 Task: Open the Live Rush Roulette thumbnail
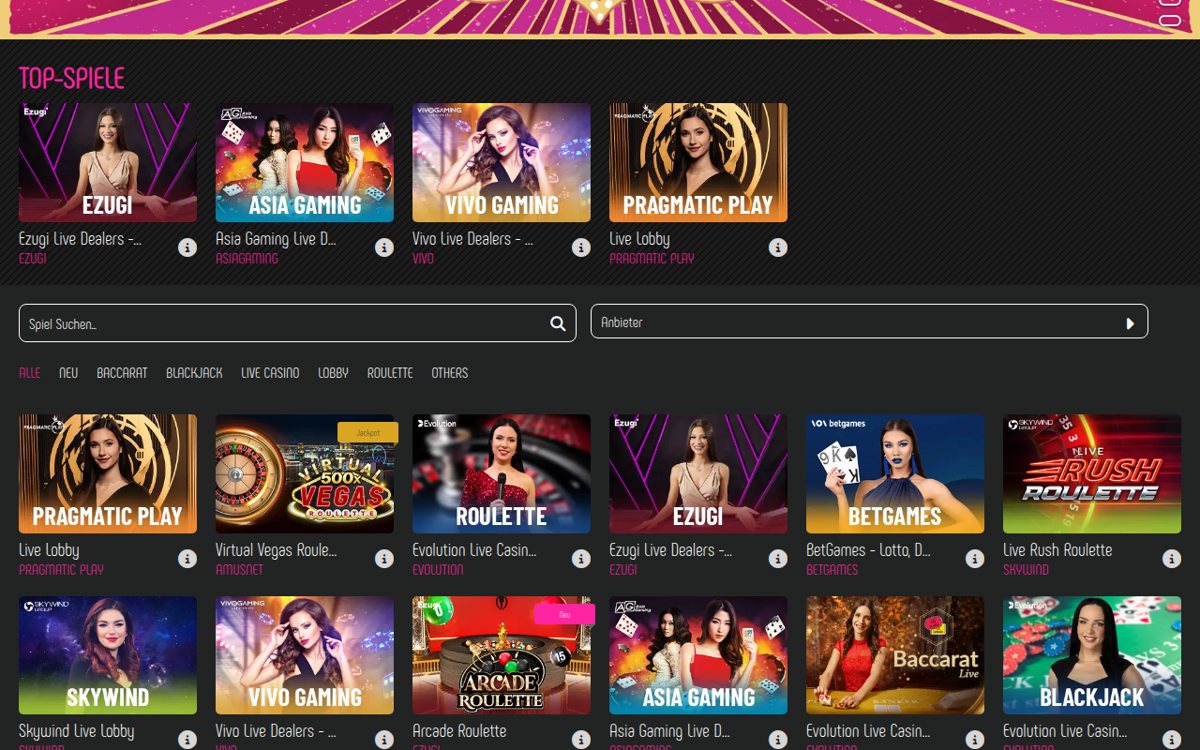(x=1093, y=474)
